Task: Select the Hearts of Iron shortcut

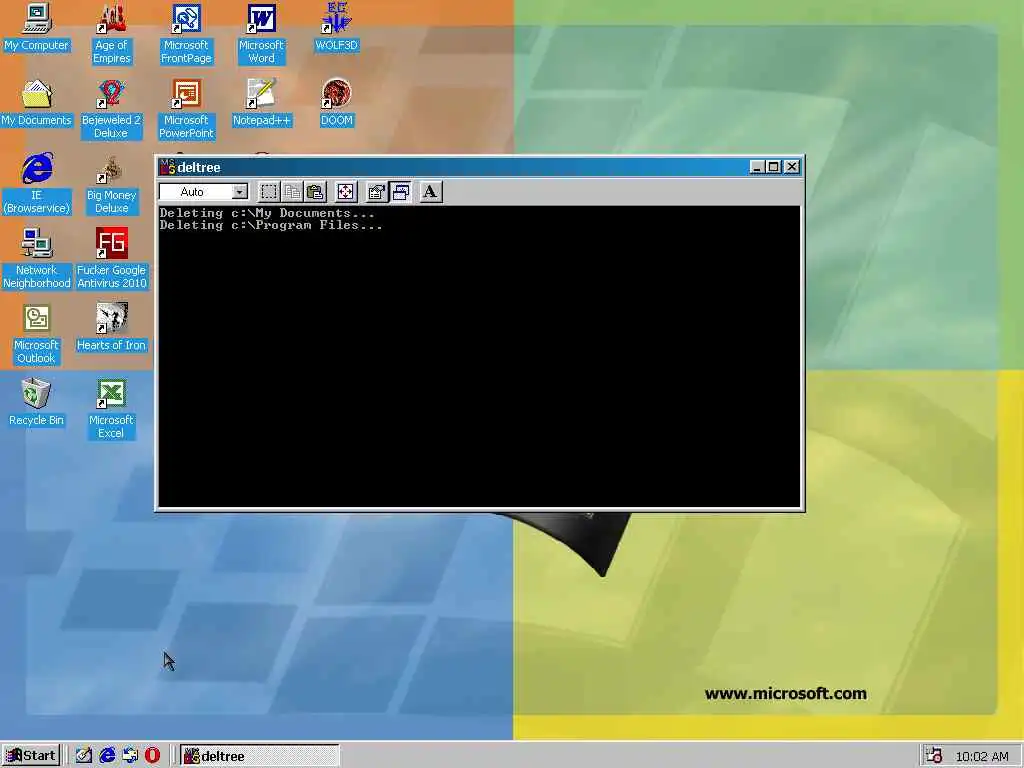Action: point(111,328)
